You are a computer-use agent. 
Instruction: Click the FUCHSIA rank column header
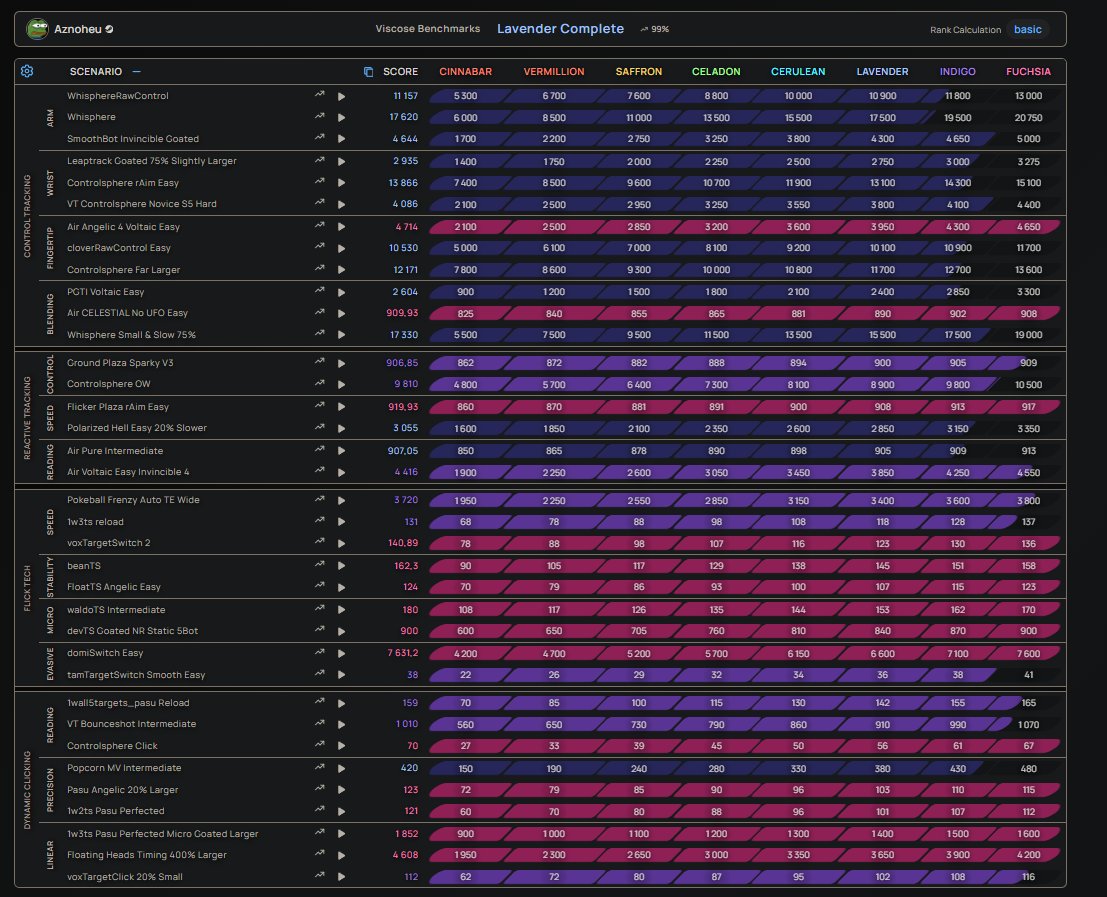tap(1028, 72)
